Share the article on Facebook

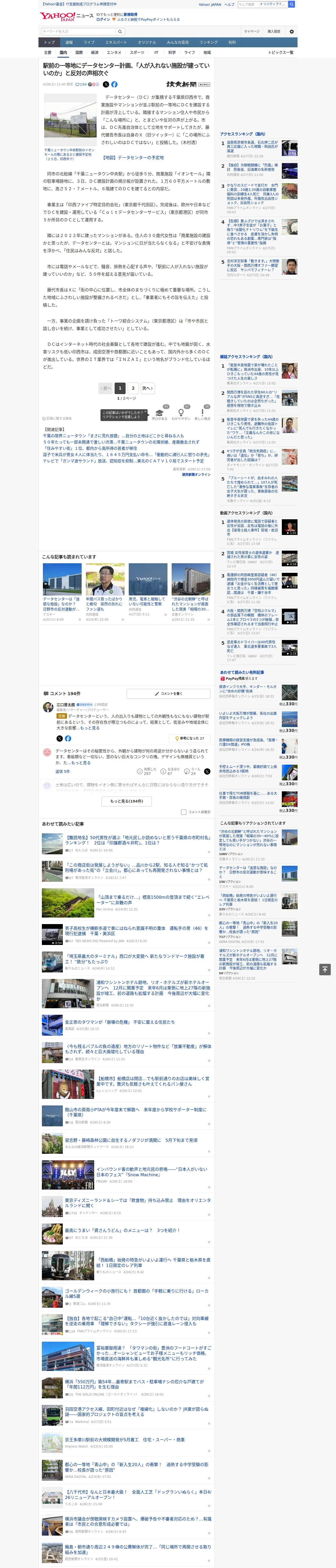tap(114, 85)
